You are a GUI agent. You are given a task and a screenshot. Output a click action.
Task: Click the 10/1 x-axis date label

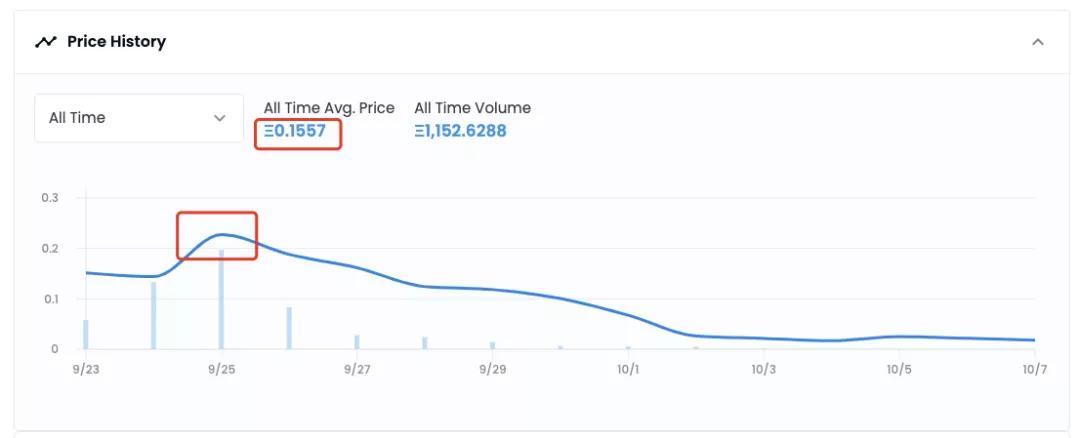[x=628, y=369]
